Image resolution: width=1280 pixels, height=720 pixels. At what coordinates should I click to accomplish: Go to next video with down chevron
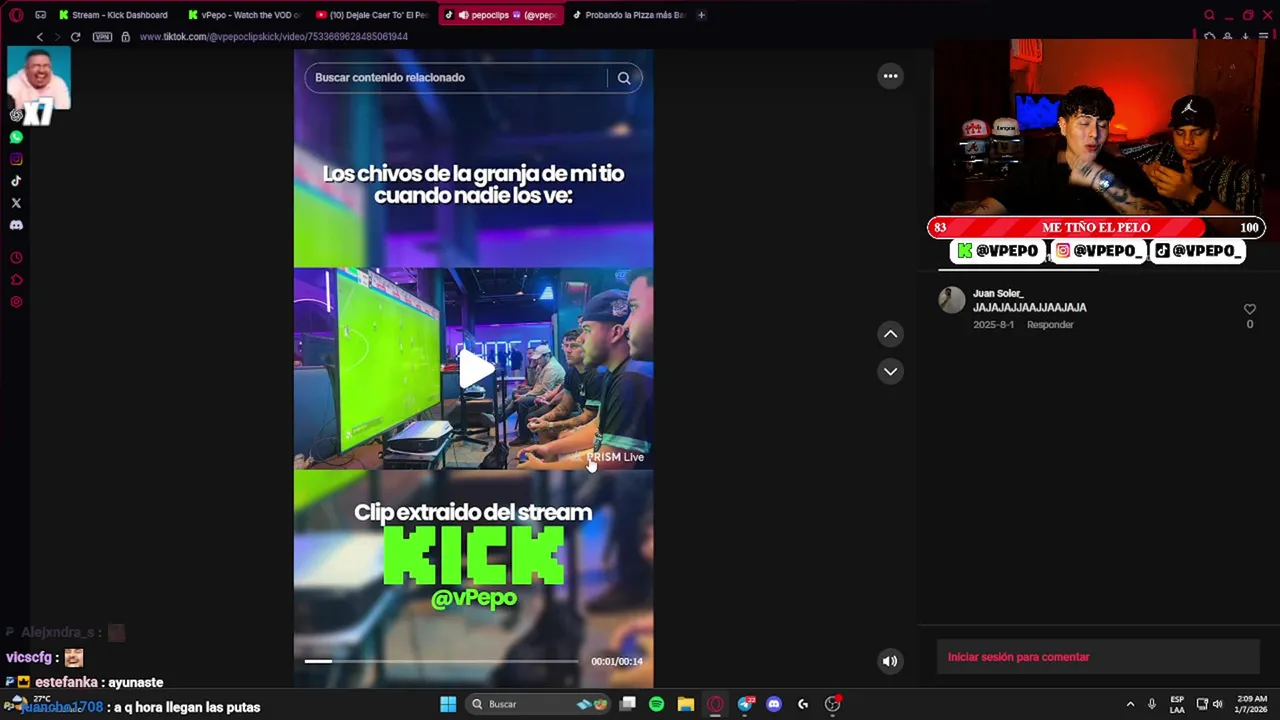[890, 371]
